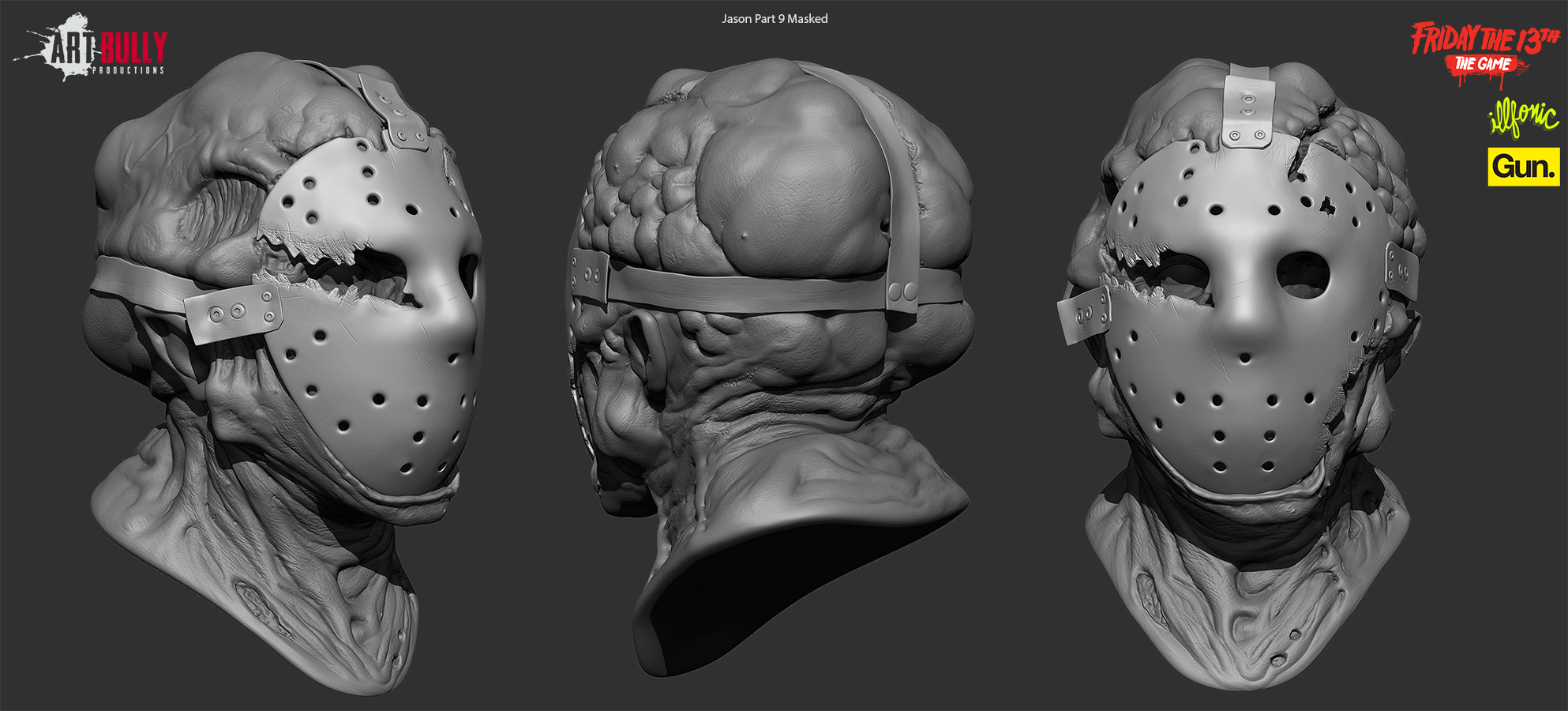
Task: Click the green Illfonic logo
Action: coord(1523,117)
